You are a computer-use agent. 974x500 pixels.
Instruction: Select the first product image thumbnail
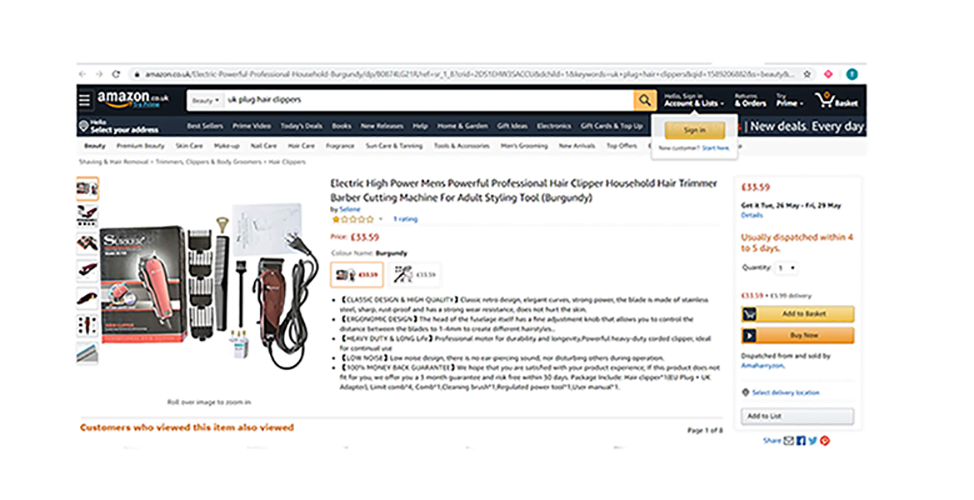click(x=88, y=189)
